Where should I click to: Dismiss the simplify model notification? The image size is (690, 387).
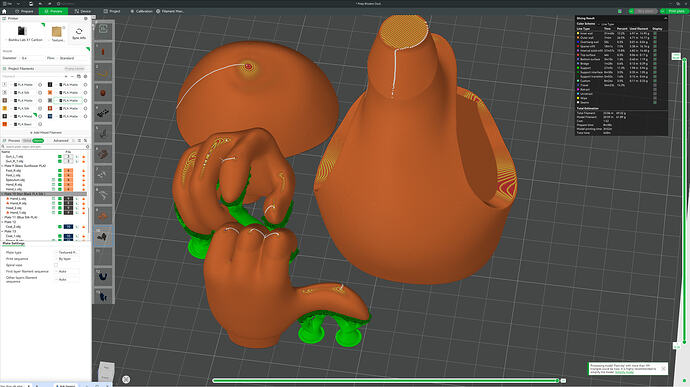tap(663, 369)
